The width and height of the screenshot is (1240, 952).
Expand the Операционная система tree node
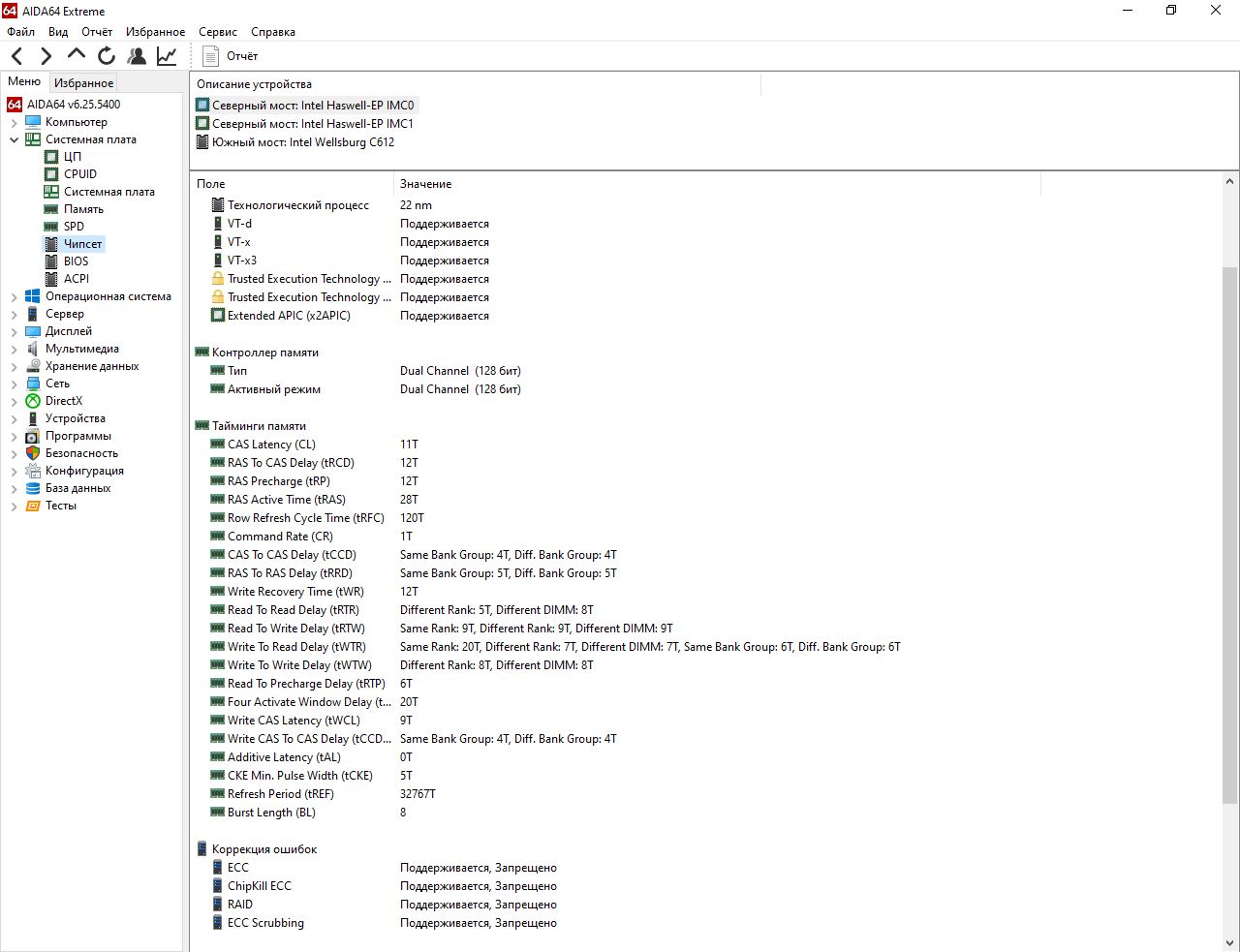[15, 297]
